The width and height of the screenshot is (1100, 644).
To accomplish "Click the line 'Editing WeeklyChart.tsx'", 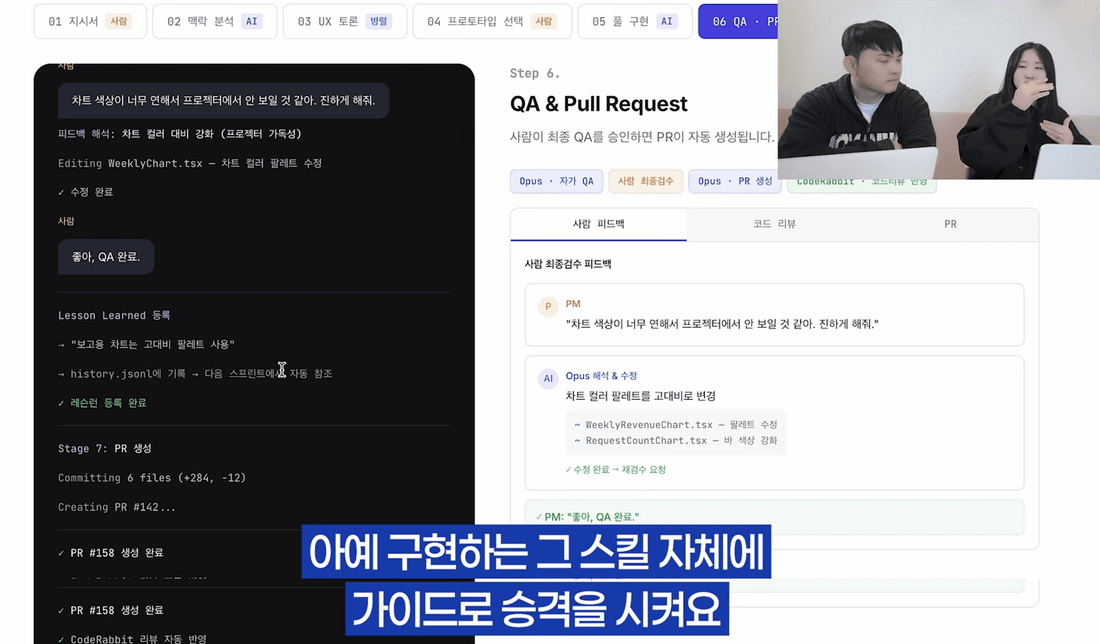I will (x=189, y=163).
